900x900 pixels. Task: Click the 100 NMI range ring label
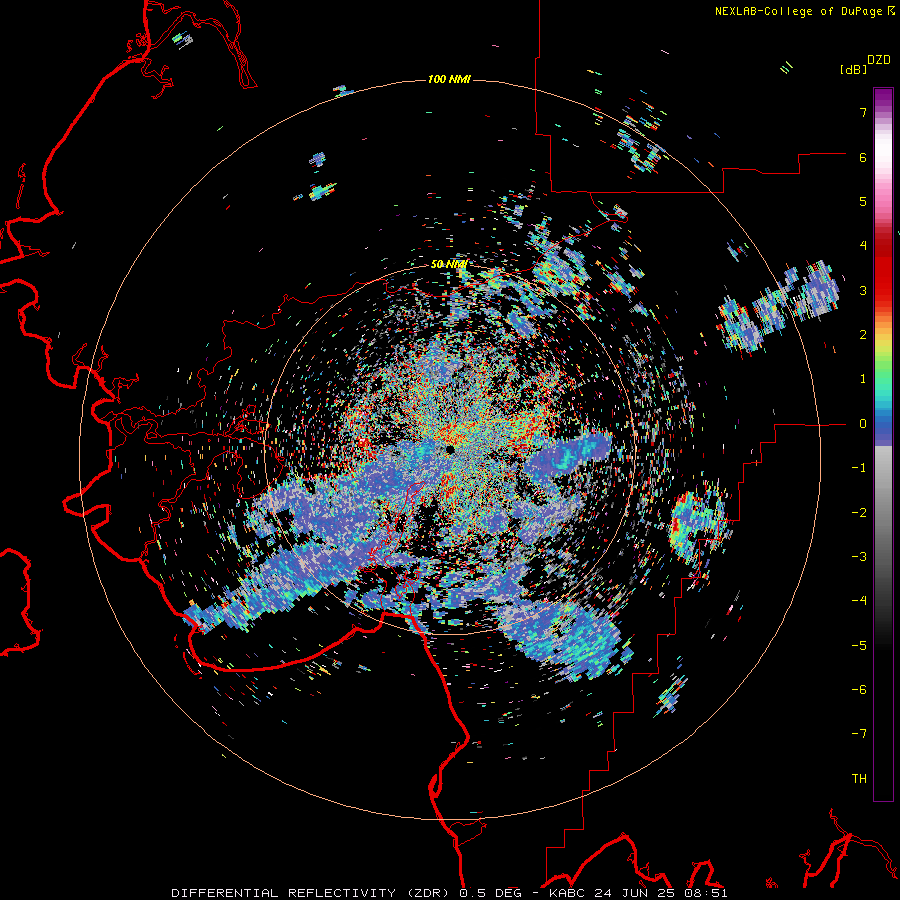[449, 79]
